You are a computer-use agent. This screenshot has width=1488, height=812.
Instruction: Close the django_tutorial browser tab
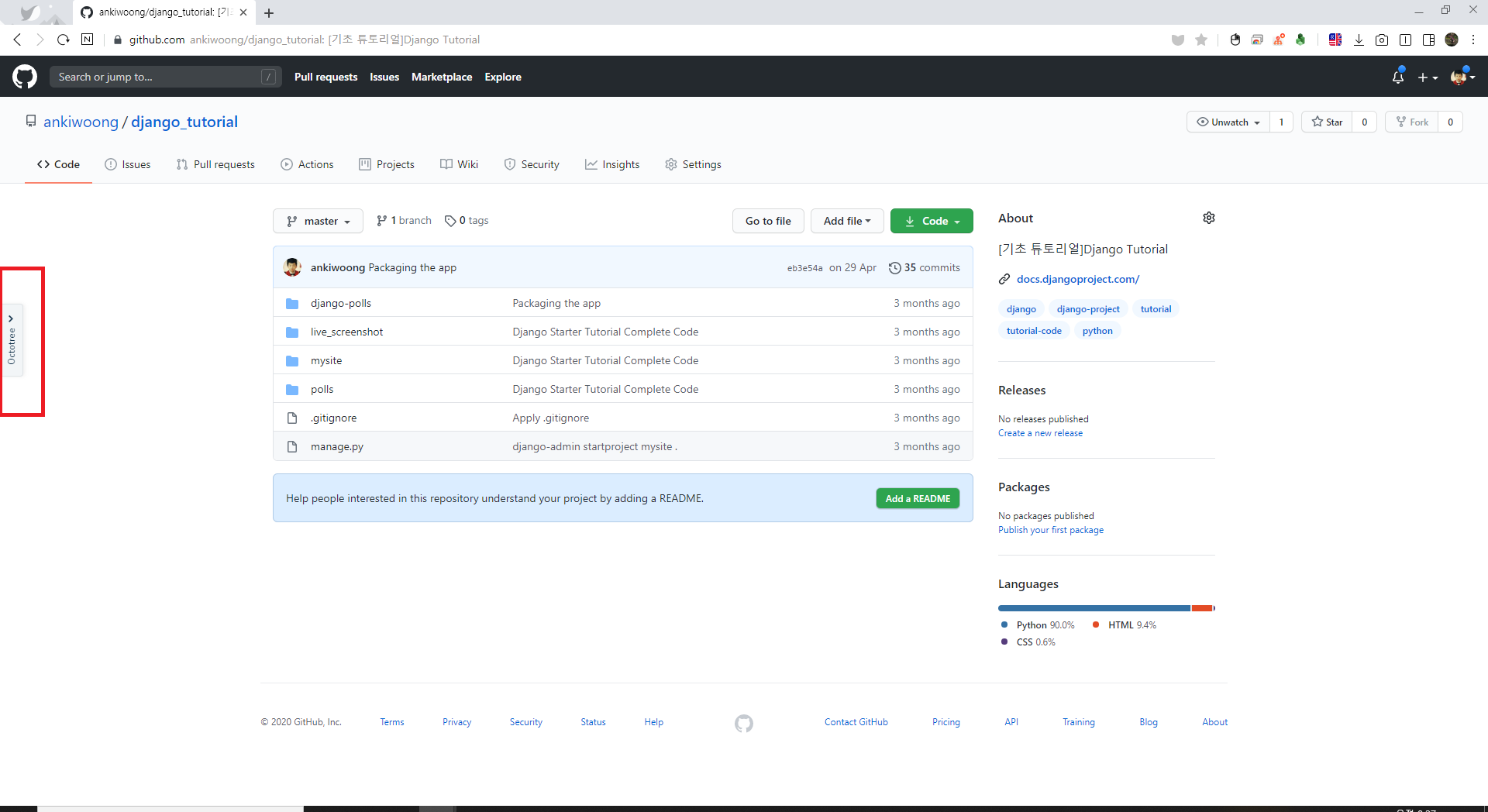tap(243, 12)
